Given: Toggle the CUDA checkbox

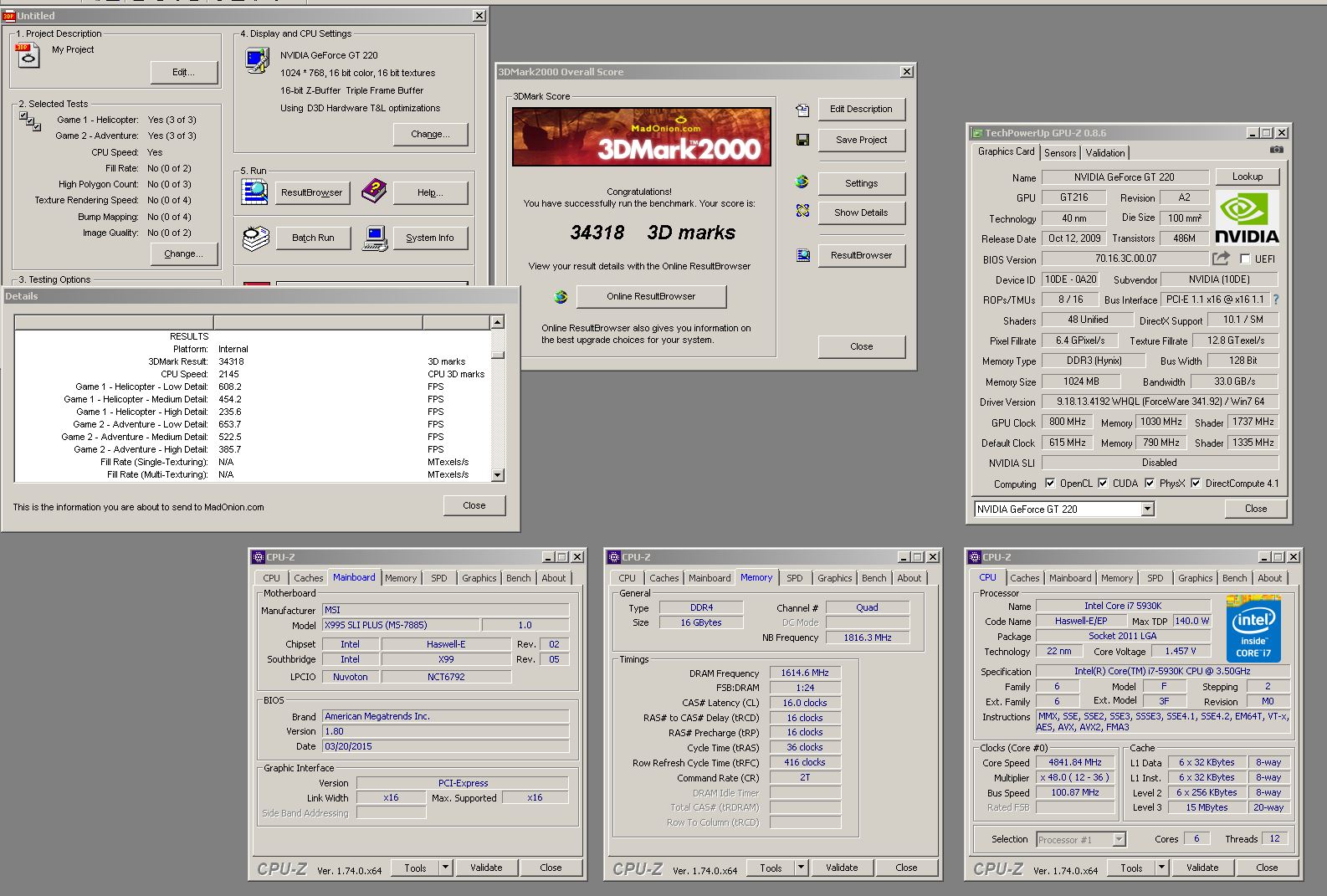Looking at the screenshot, I should coord(1103,483).
